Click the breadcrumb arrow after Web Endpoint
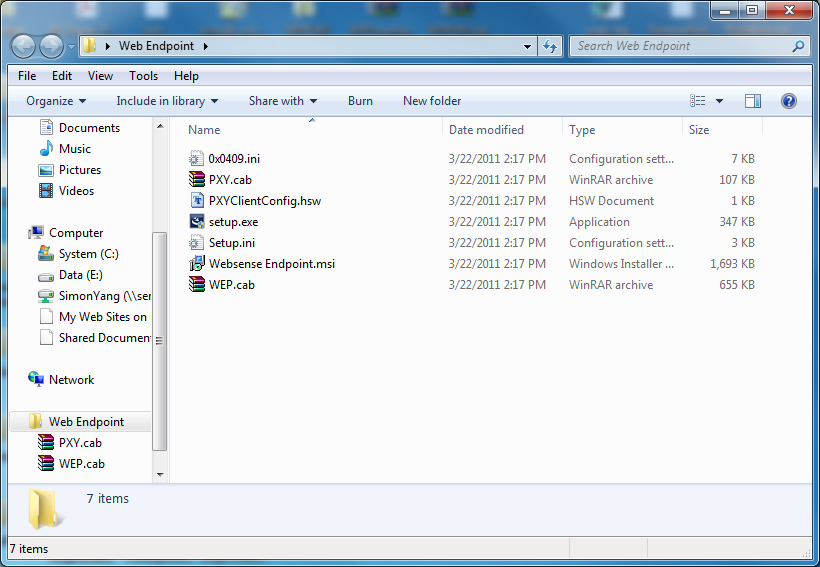The height and width of the screenshot is (567, 820). click(206, 47)
